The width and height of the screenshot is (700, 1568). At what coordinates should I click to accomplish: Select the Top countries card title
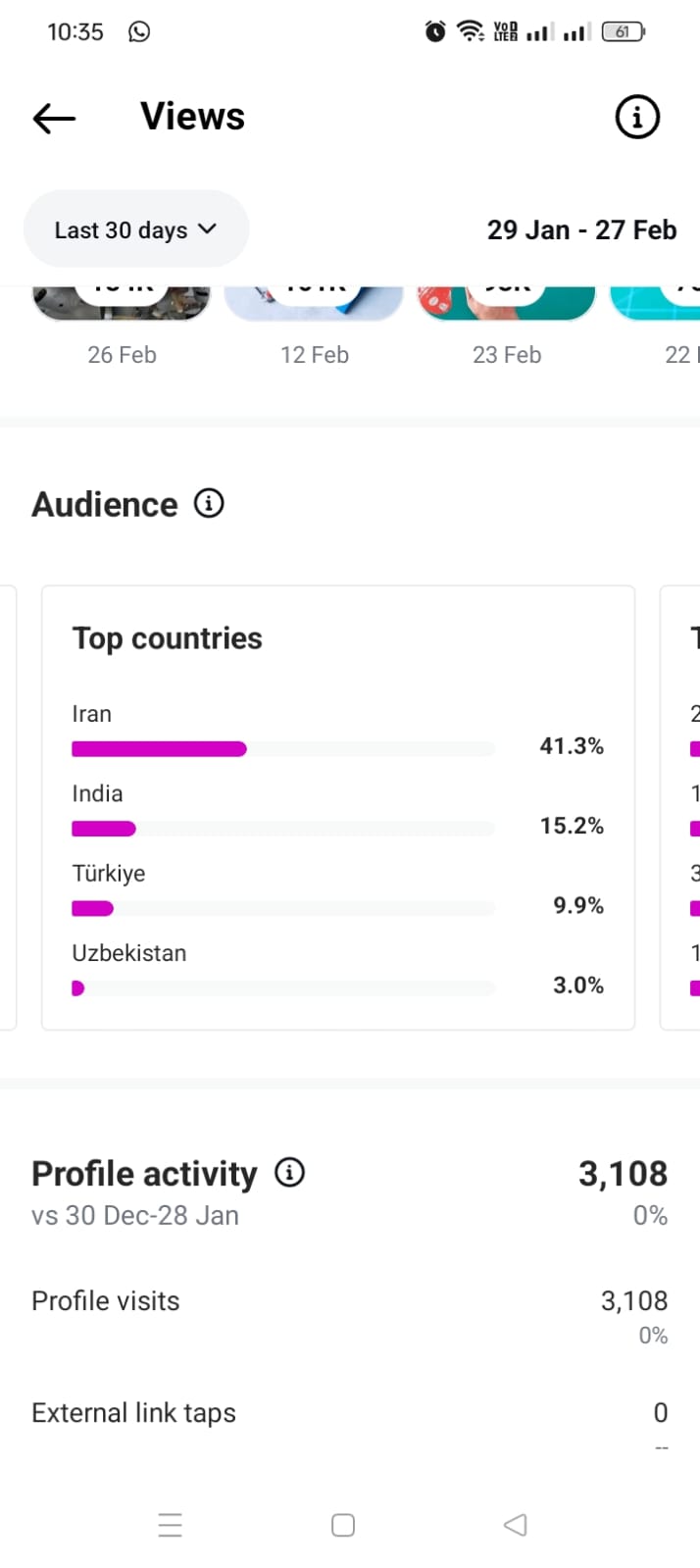(x=168, y=638)
